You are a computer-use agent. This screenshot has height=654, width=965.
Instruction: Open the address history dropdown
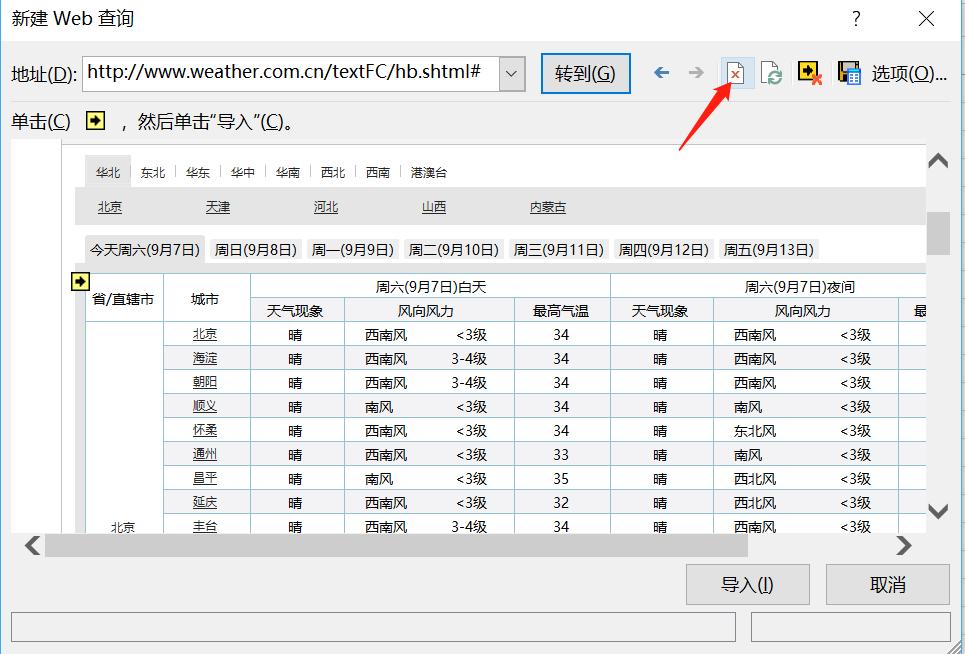[510, 73]
